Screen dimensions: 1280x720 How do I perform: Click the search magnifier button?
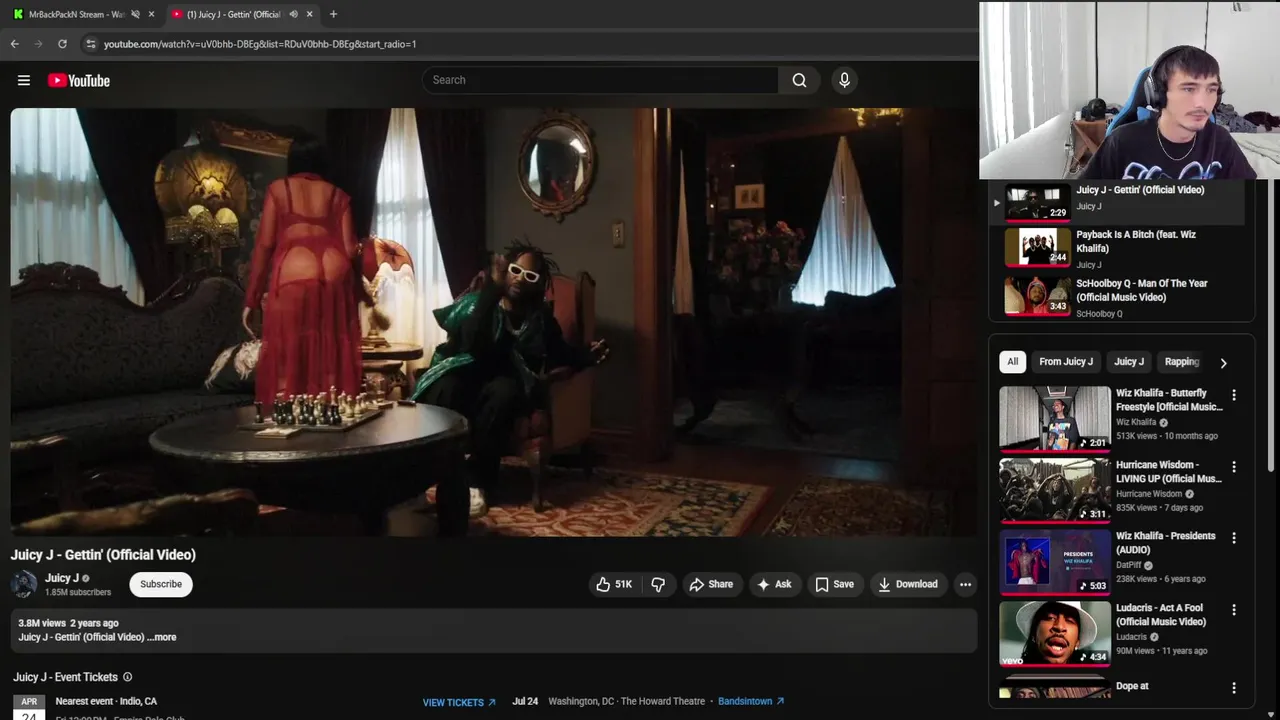click(x=799, y=80)
